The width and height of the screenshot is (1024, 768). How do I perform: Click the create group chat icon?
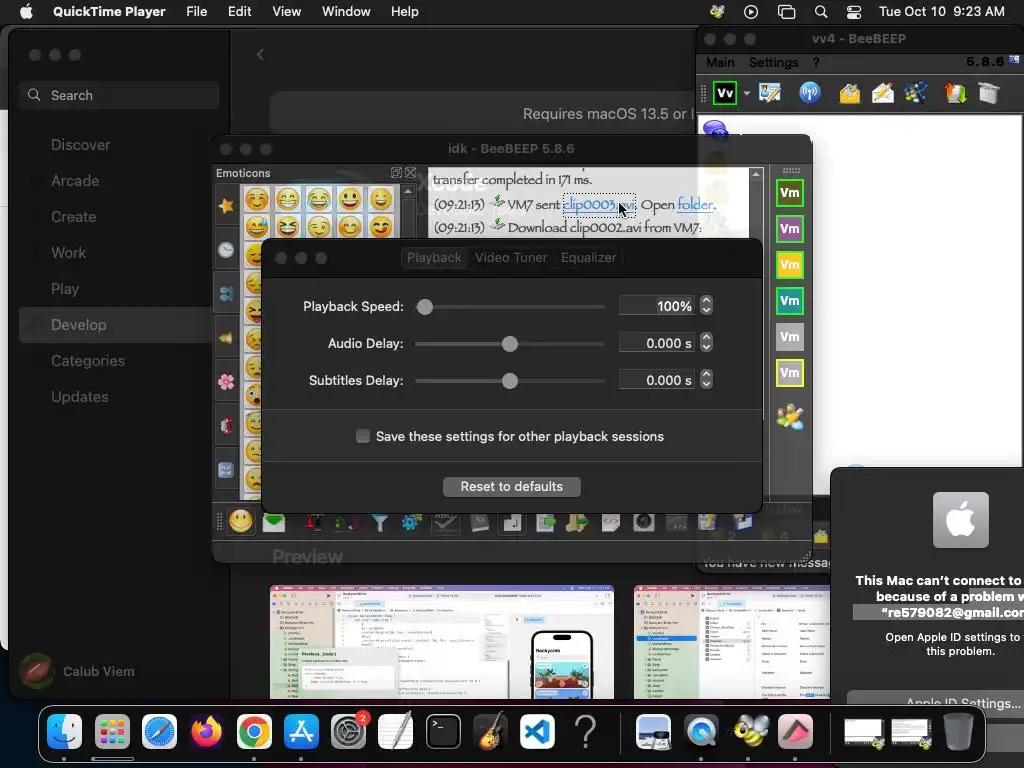tap(916, 93)
